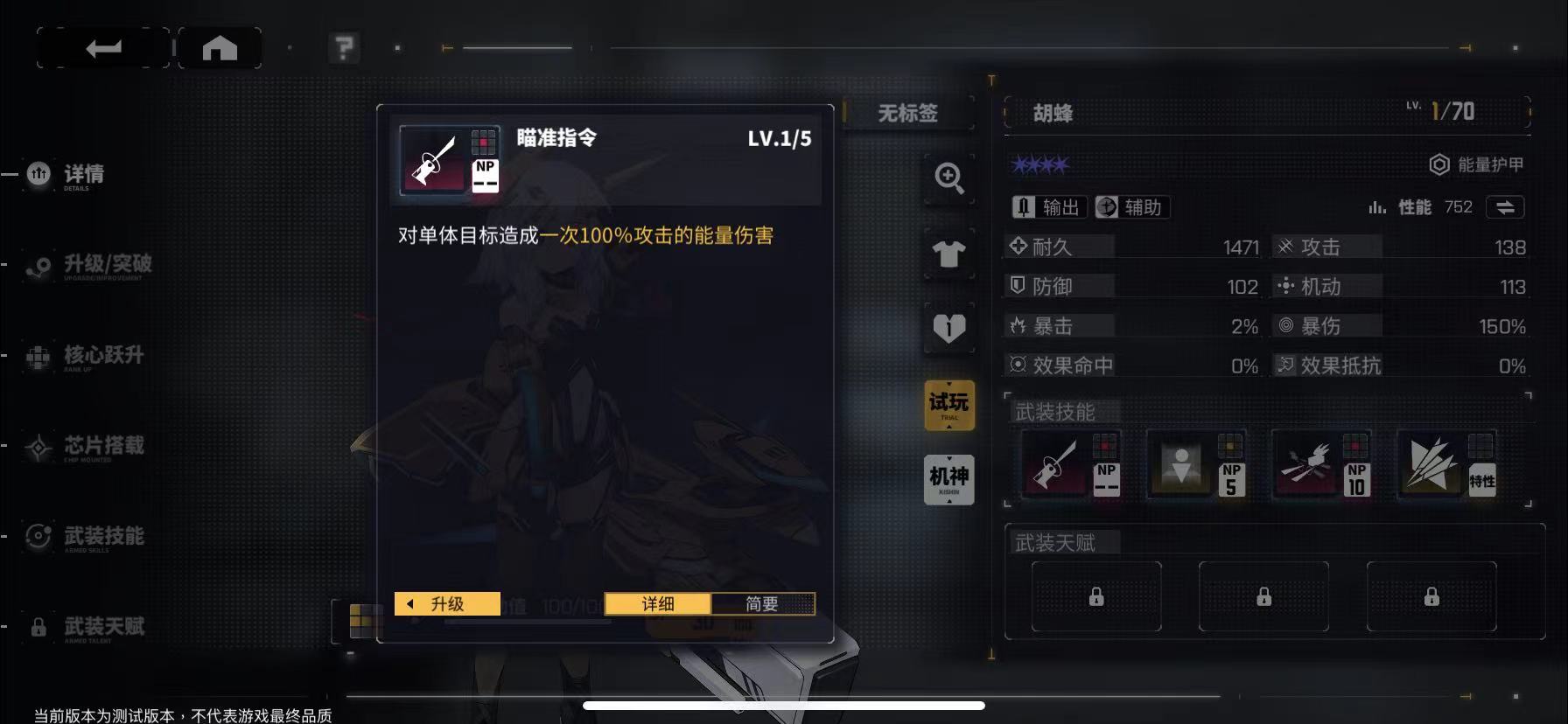
Task: Click the first locked 武装天赋 slot
Action: 1096,596
